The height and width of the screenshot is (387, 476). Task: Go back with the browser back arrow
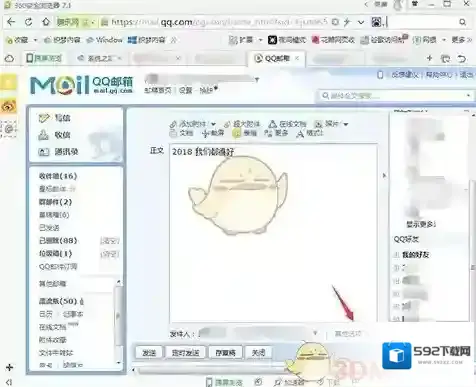tap(11, 22)
